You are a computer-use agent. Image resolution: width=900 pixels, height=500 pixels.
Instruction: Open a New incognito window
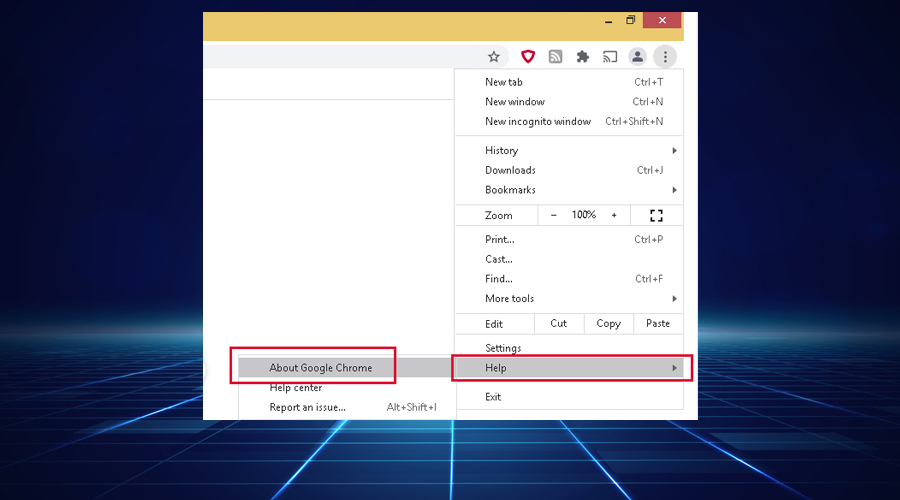tap(569, 121)
